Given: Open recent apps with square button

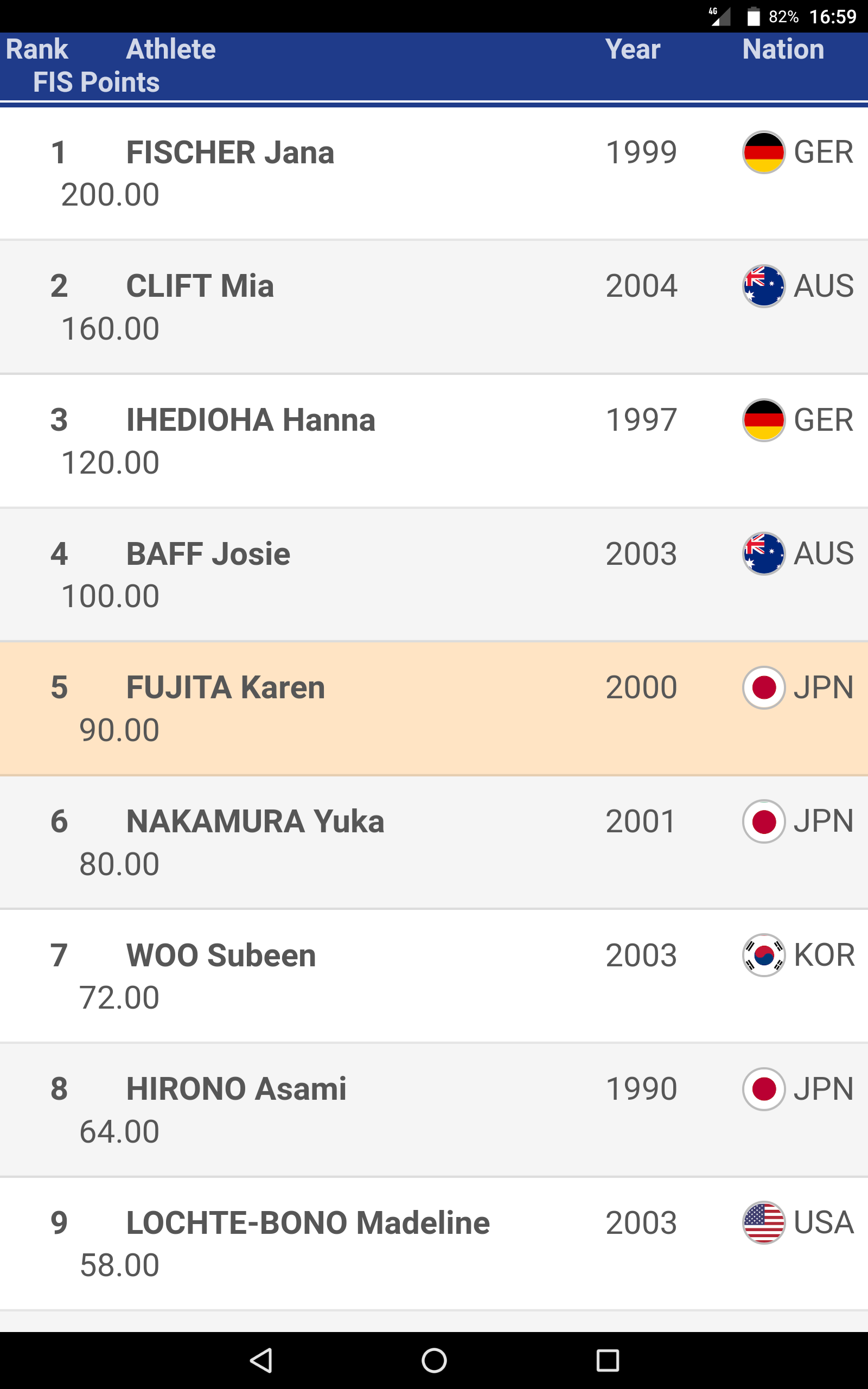Looking at the screenshot, I should [x=608, y=1360].
